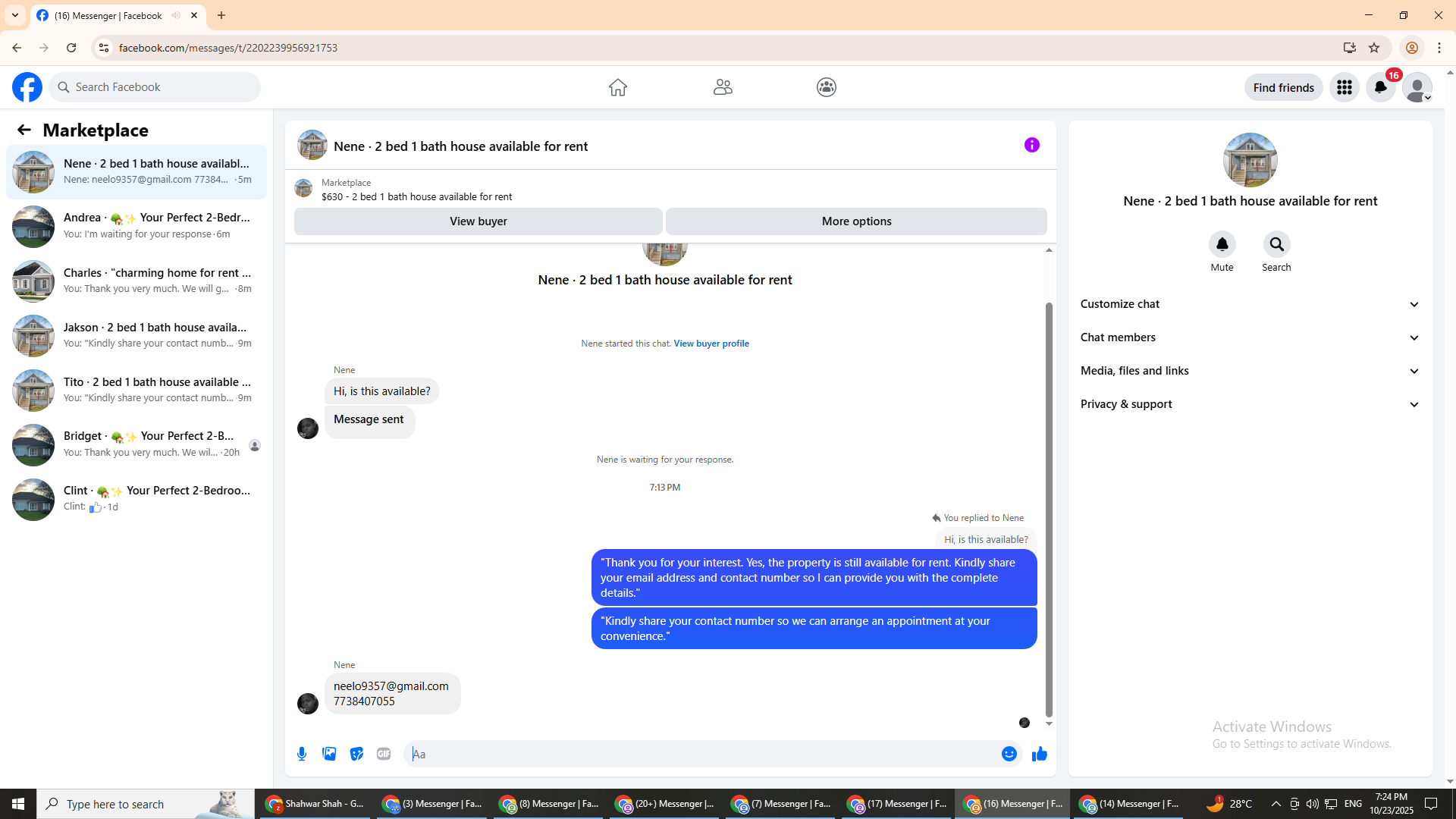
Task: Expand Privacy & support section
Action: pyautogui.click(x=1250, y=404)
